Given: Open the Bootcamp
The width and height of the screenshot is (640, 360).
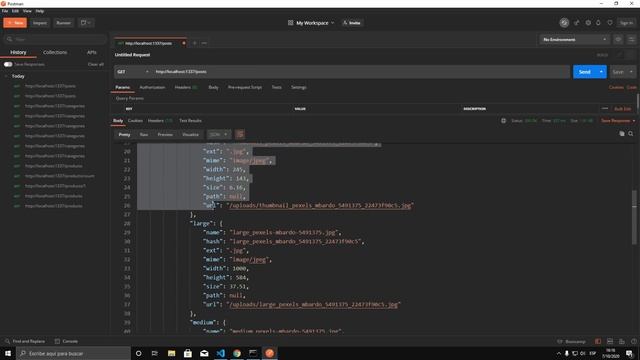Looking at the screenshot, I should tap(571, 341).
